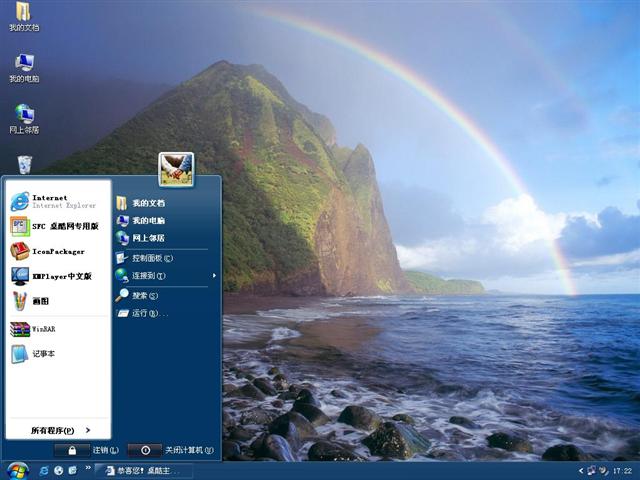Click the third Quick Launch icon beside the globe
The height and width of the screenshot is (480, 640).
pyautogui.click(x=73, y=471)
